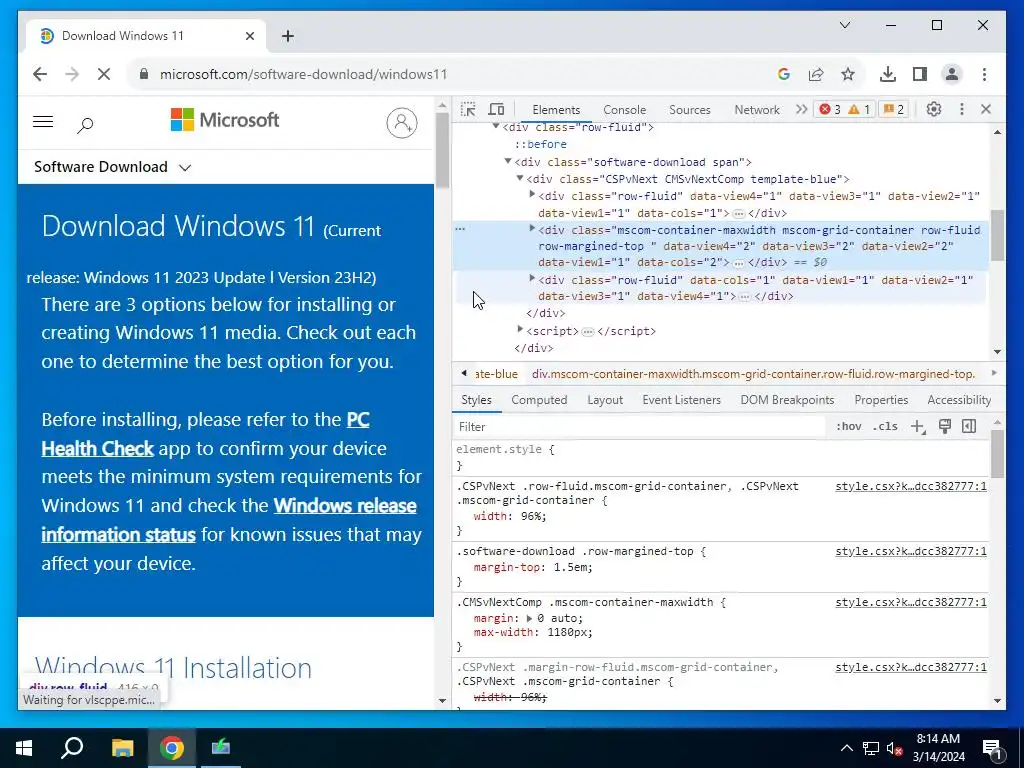Collapse the software-download span div node

click(x=507, y=161)
